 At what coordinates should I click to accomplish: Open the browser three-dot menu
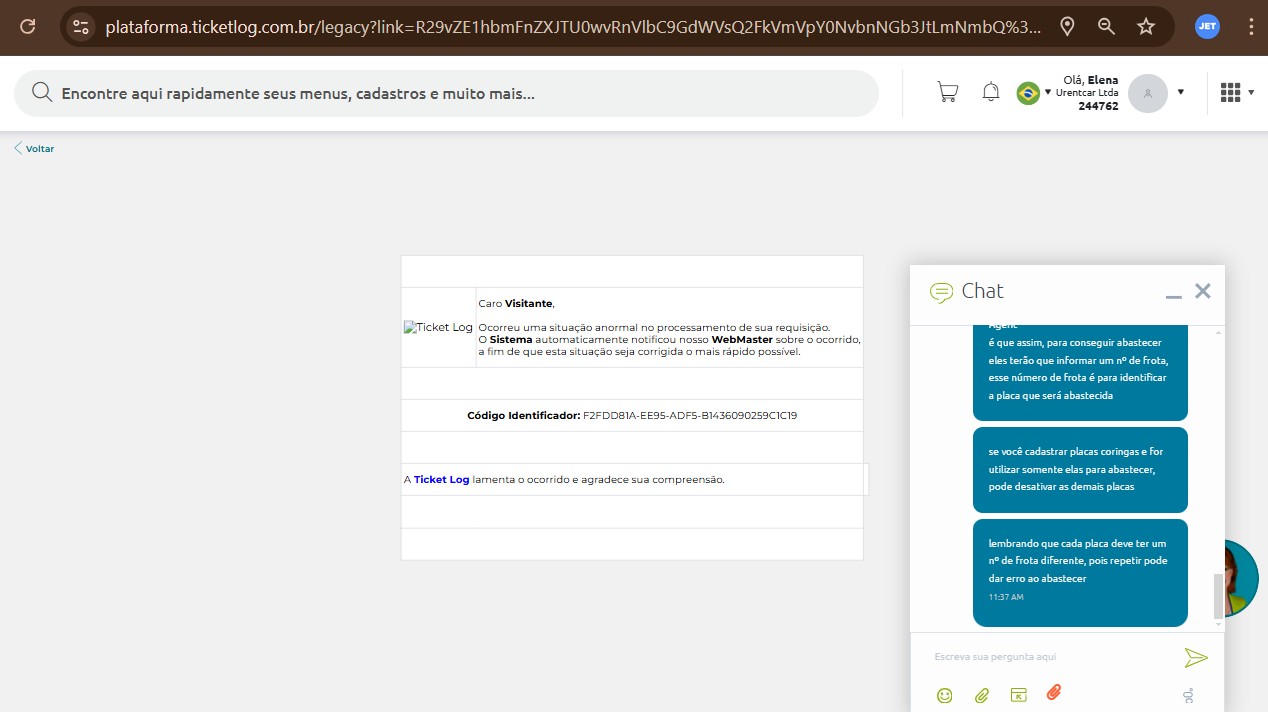pos(1250,27)
